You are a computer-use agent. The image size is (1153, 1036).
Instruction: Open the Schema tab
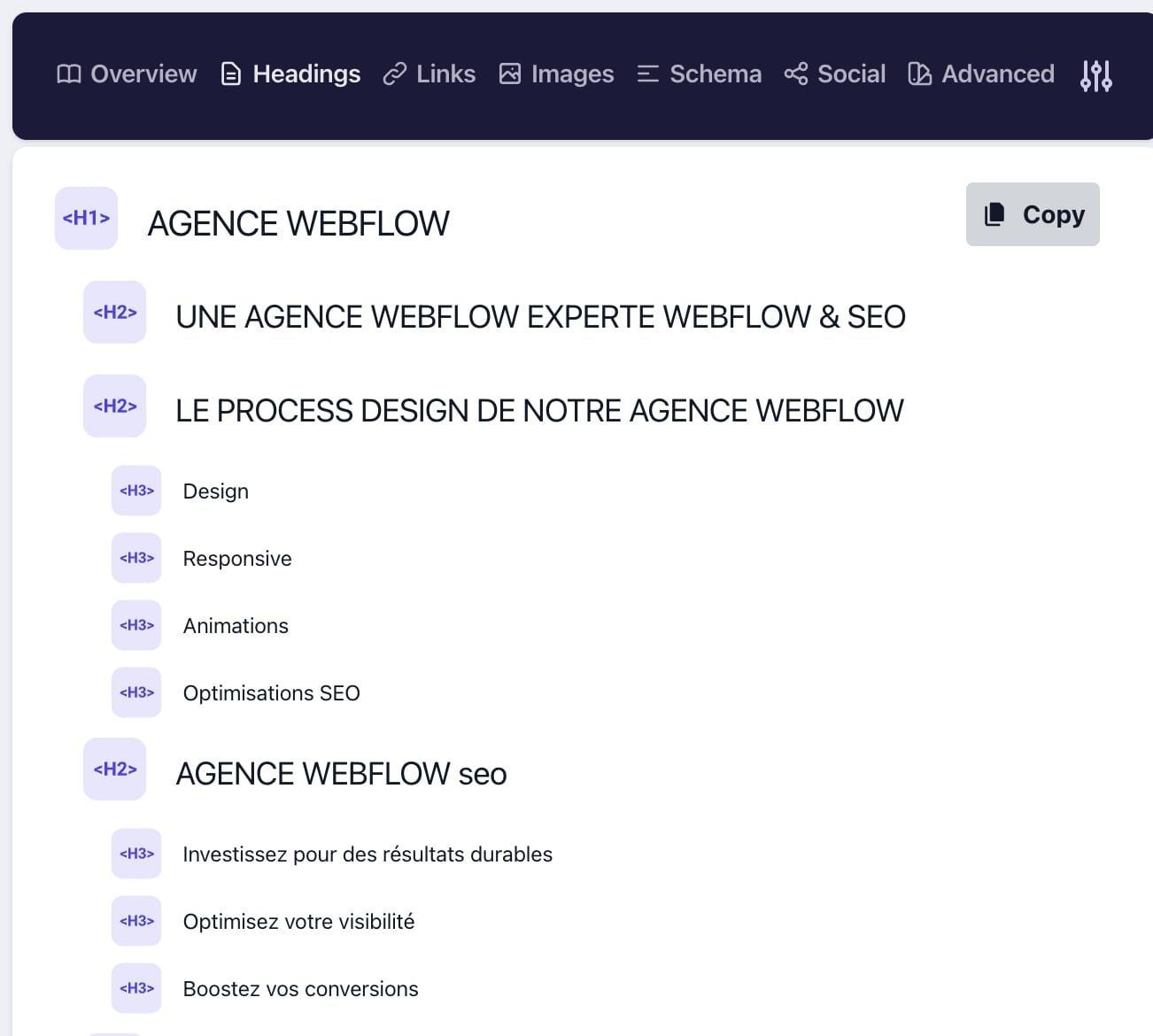tap(700, 74)
